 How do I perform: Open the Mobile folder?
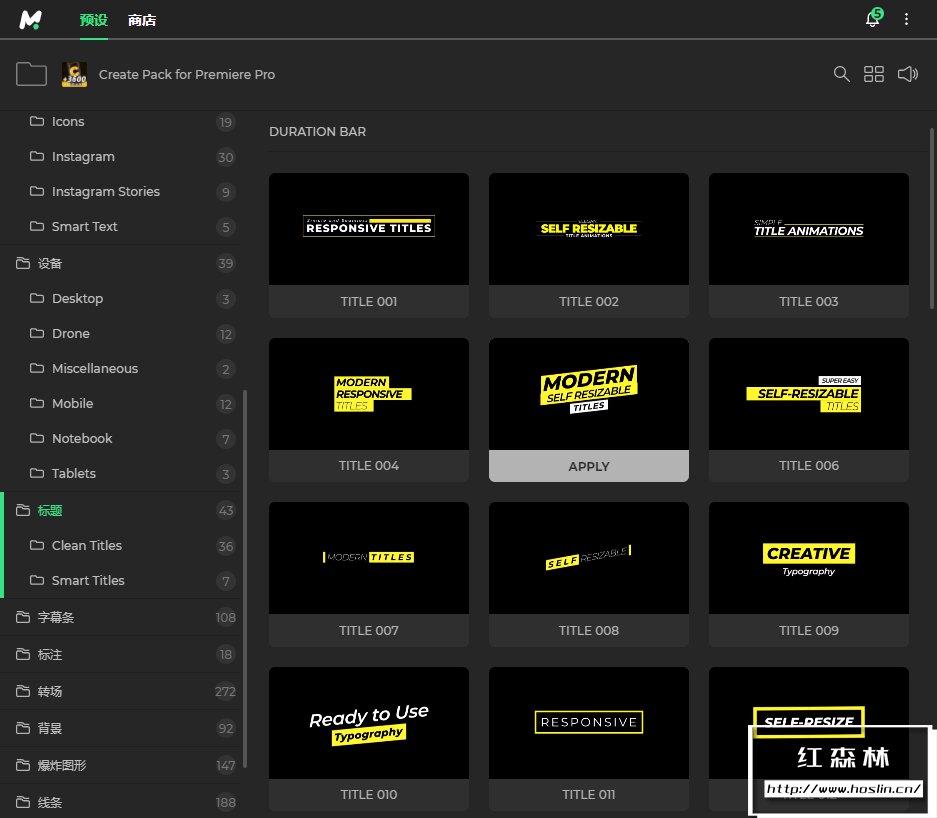(120, 404)
